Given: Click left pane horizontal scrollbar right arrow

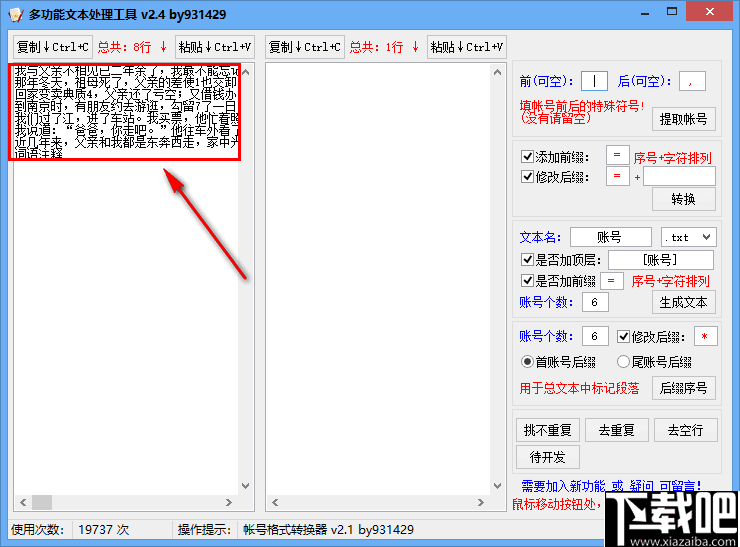Looking at the screenshot, I should (229, 503).
